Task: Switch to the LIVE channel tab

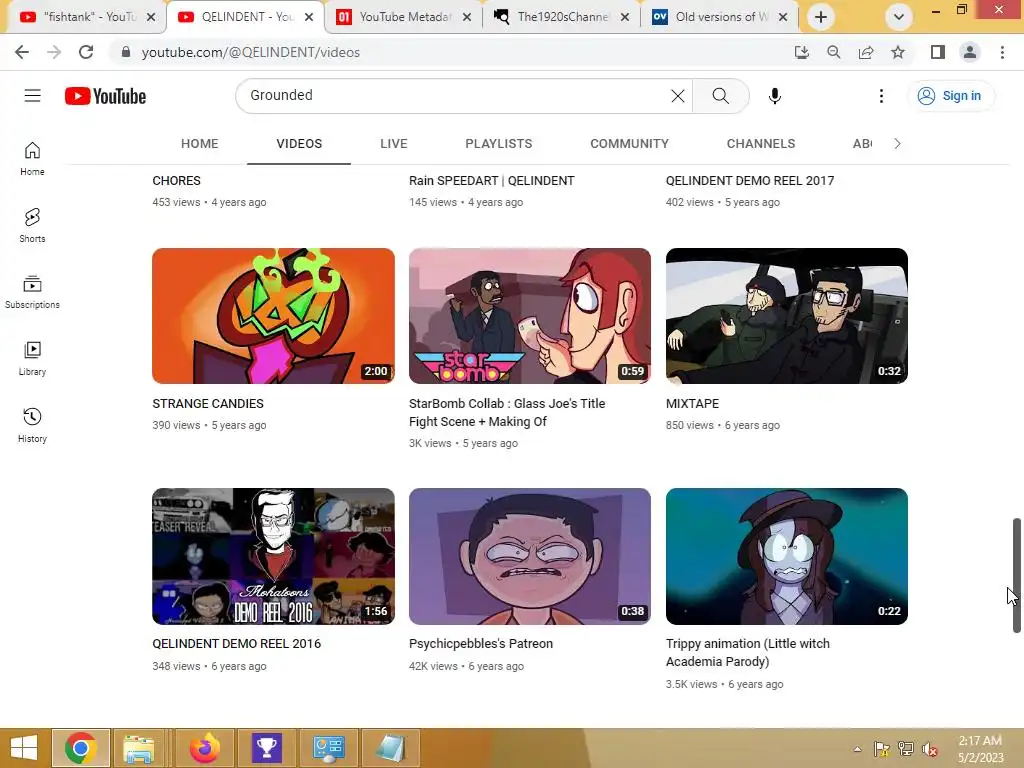Action: click(394, 144)
